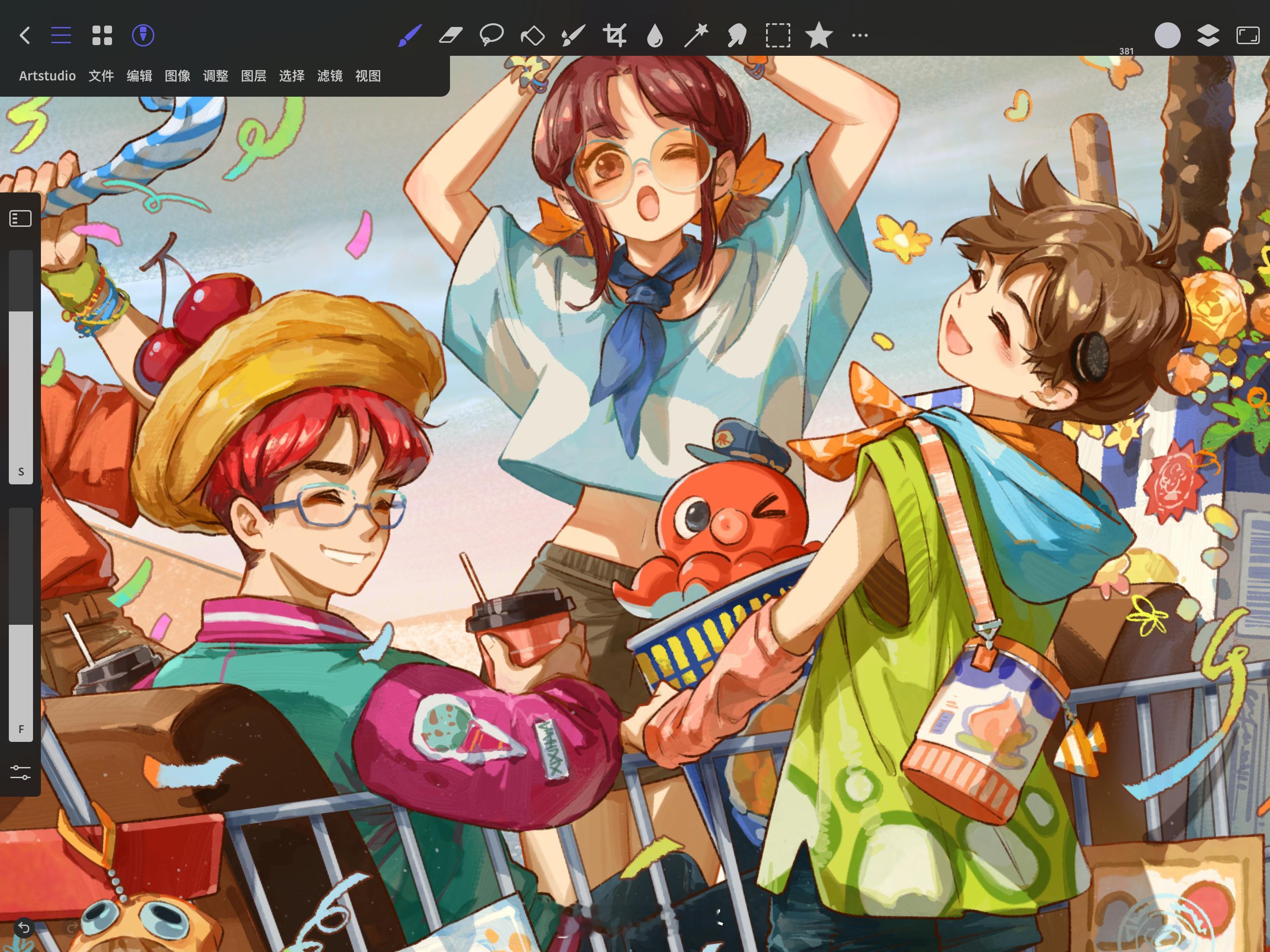Open the Layers panel icon
The width and height of the screenshot is (1270, 952).
pyautogui.click(x=1208, y=36)
